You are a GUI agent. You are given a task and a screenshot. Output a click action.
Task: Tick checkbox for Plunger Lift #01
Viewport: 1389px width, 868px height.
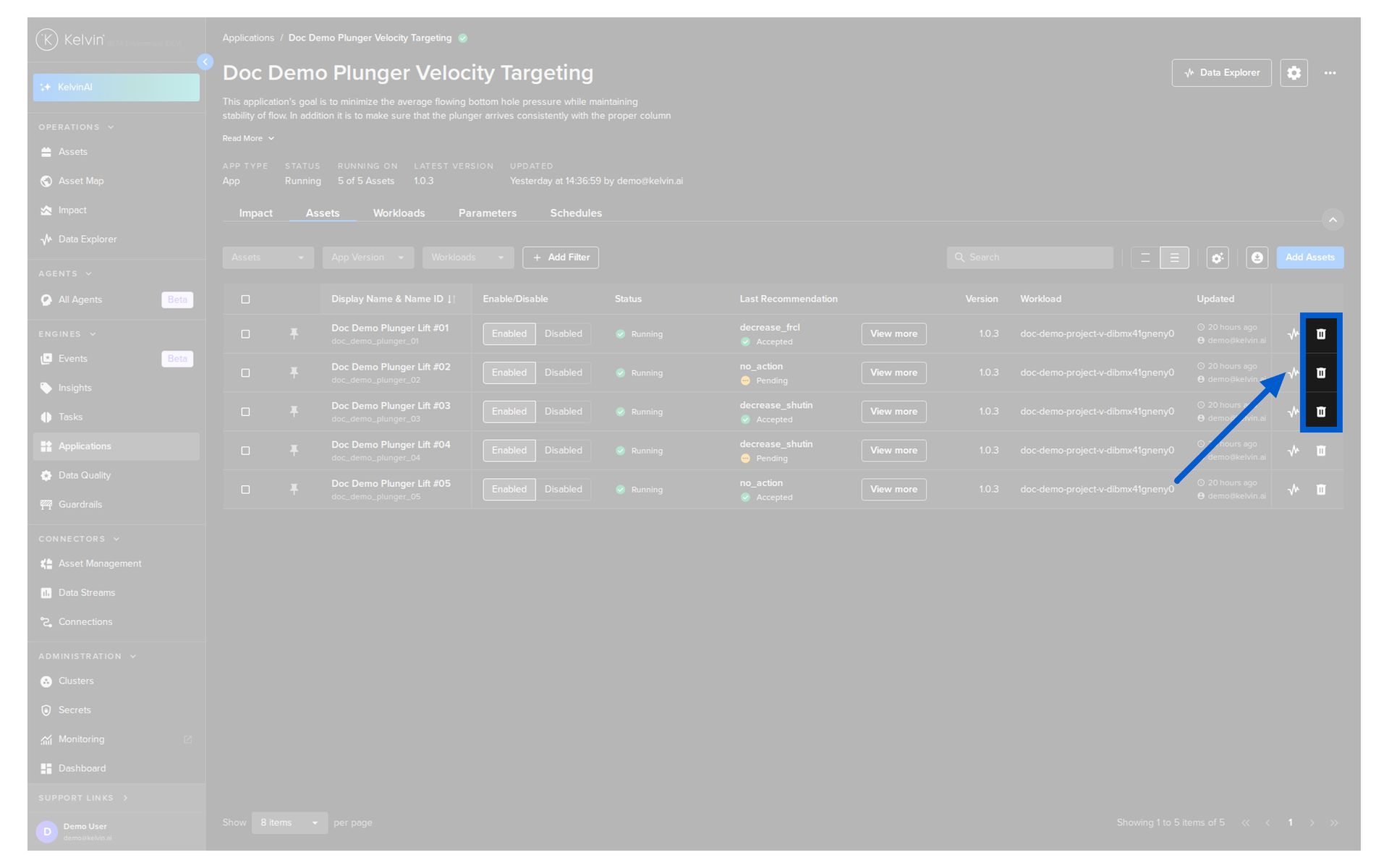245,334
